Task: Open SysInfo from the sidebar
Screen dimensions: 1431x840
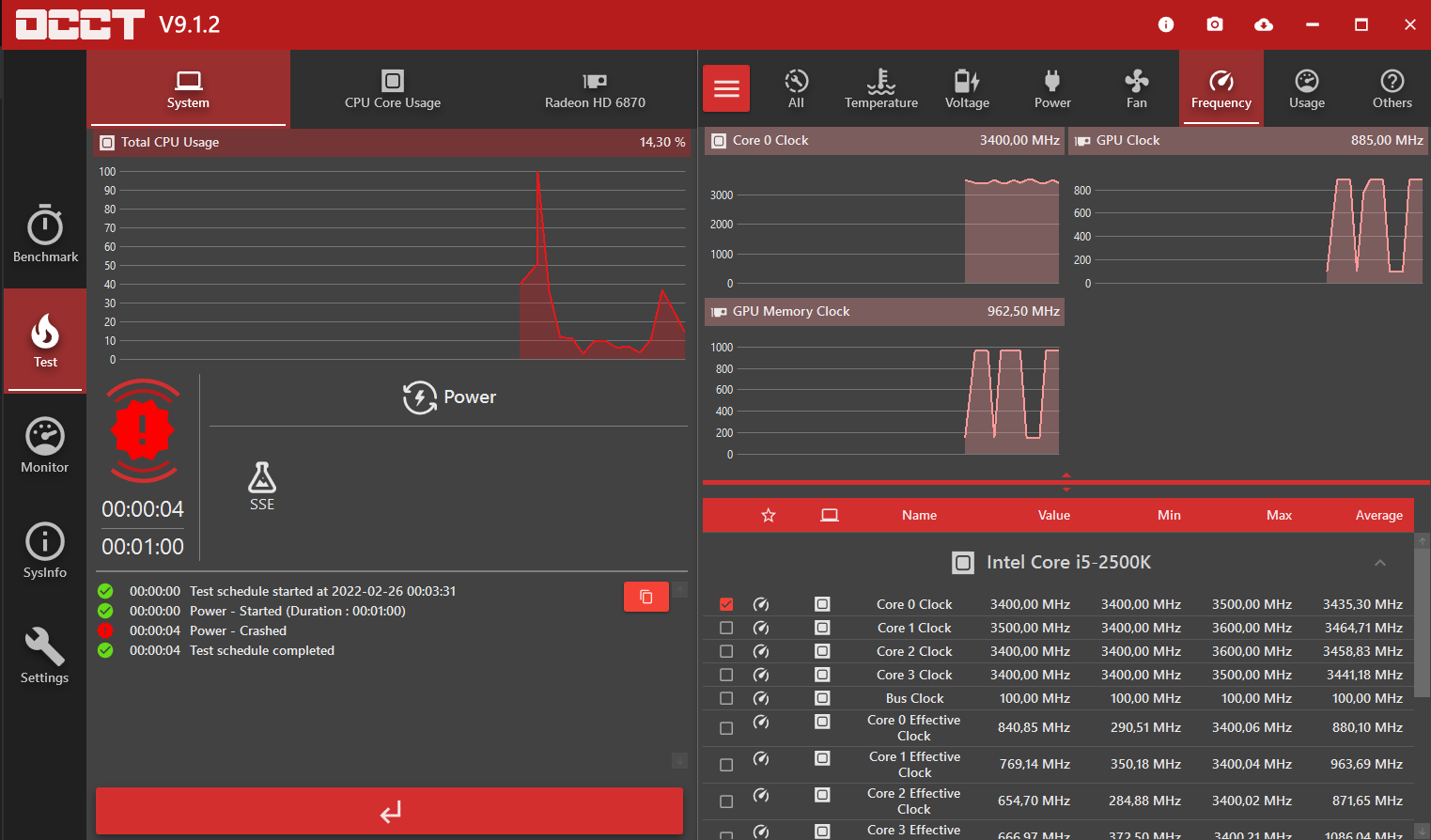Action: (45, 550)
